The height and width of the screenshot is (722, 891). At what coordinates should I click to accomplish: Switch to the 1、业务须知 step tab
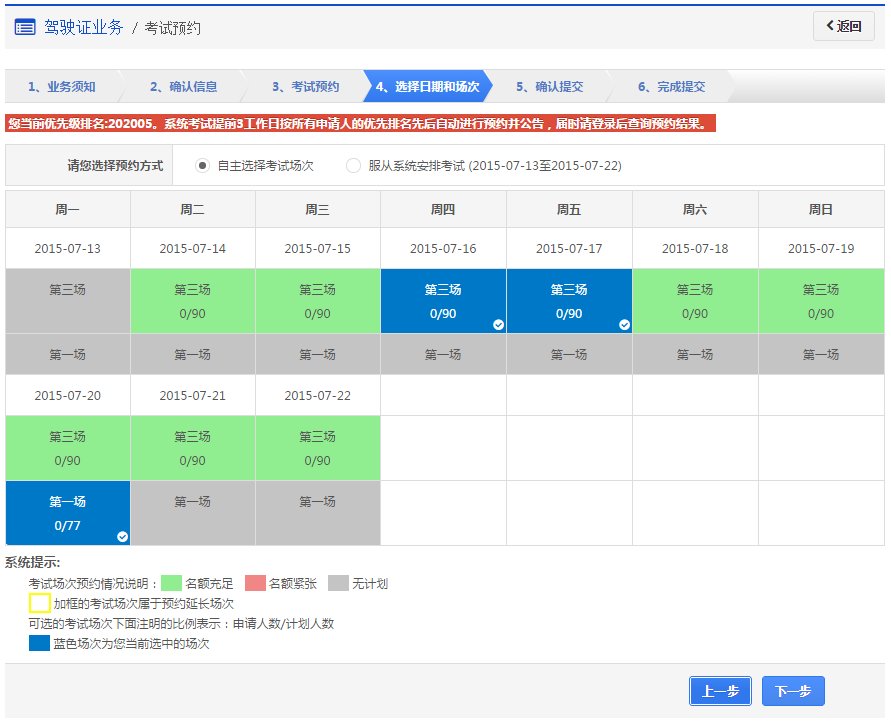(x=60, y=86)
